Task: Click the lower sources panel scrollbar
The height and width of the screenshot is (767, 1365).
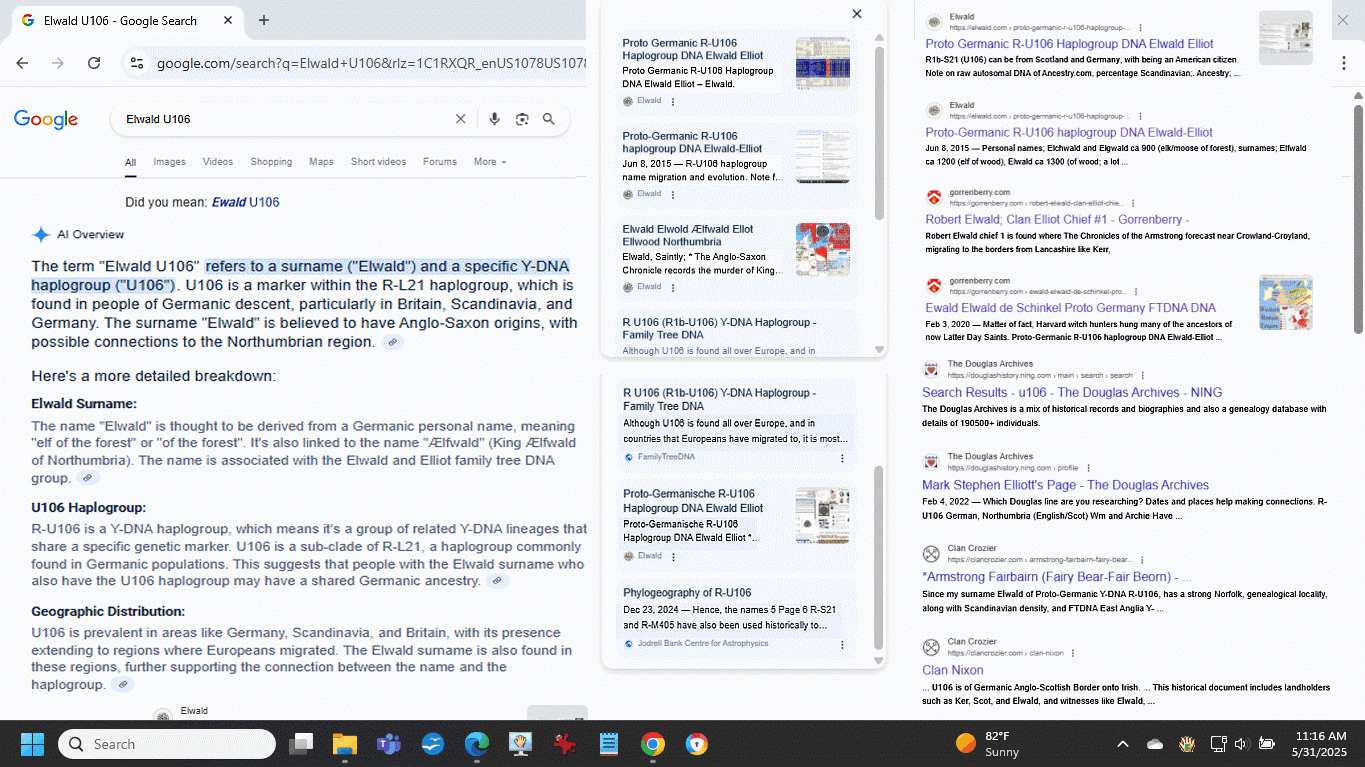Action: [x=880, y=556]
